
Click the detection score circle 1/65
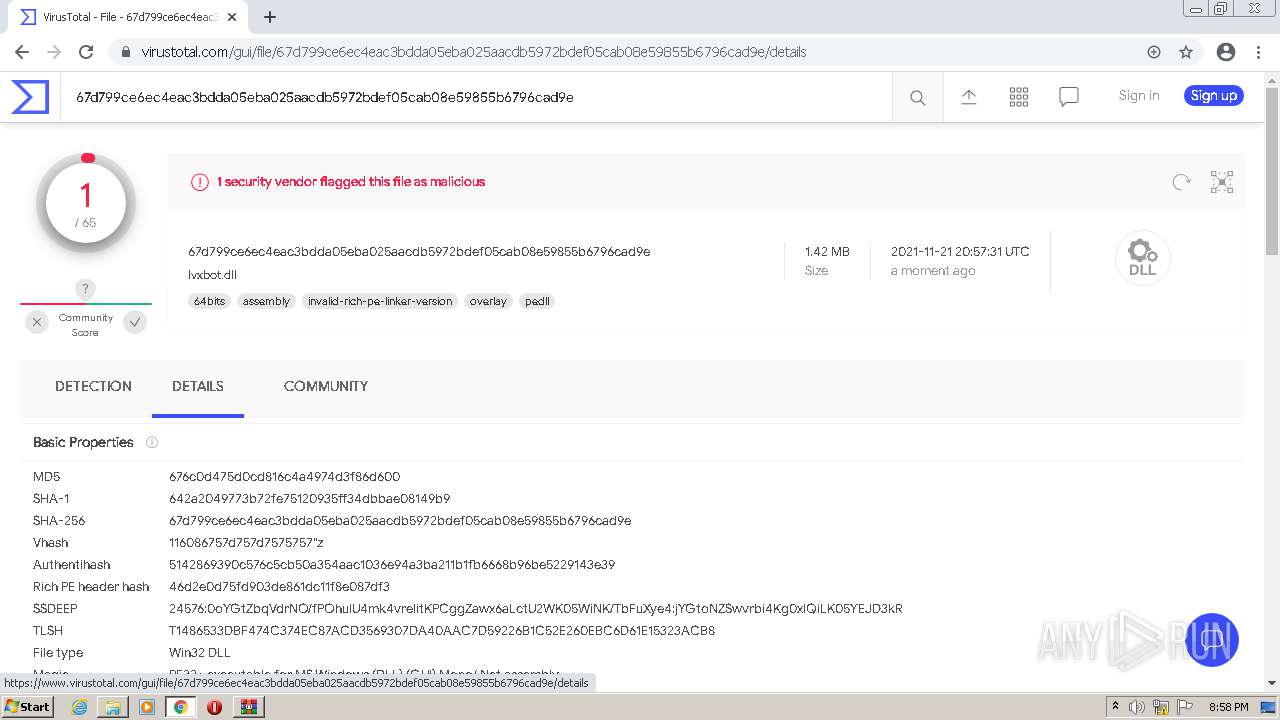tap(86, 204)
